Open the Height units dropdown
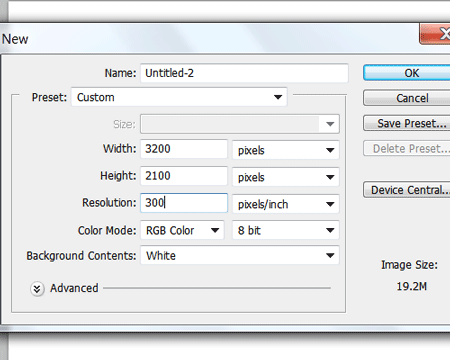450x360 pixels. point(286,177)
